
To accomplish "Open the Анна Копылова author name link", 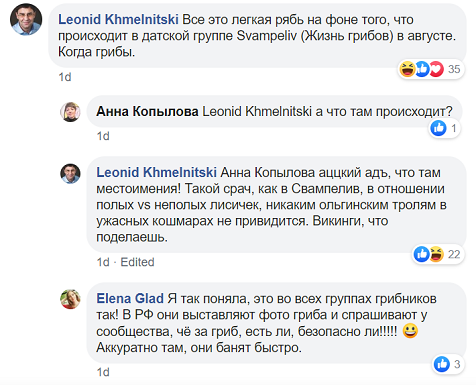I will (147, 111).
